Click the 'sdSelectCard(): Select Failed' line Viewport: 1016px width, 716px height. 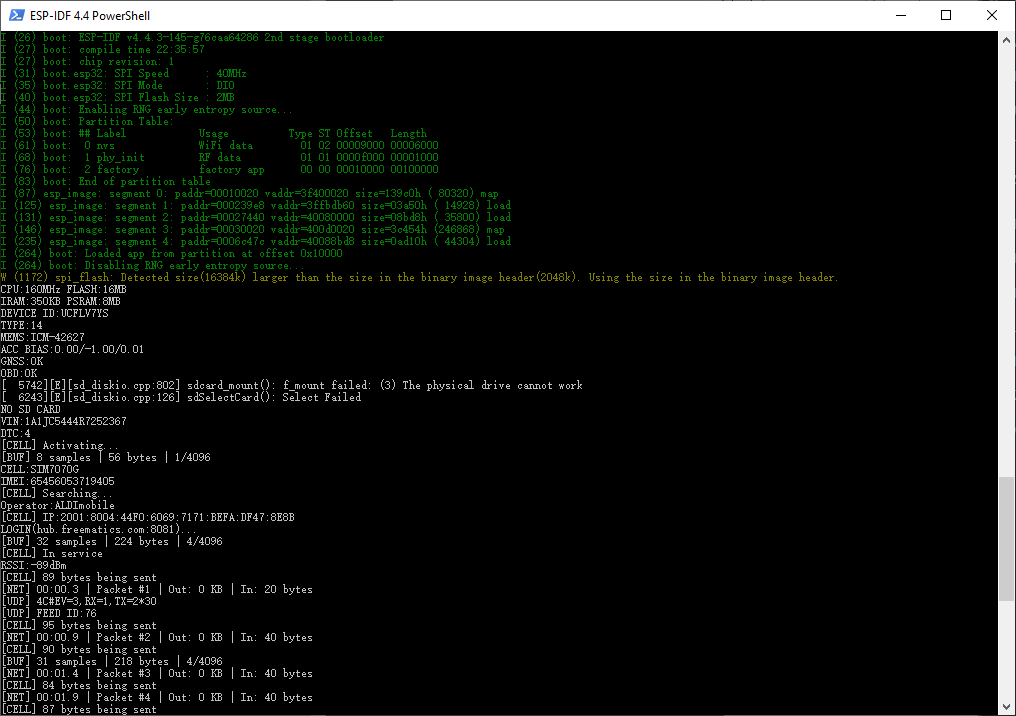[x=181, y=397]
